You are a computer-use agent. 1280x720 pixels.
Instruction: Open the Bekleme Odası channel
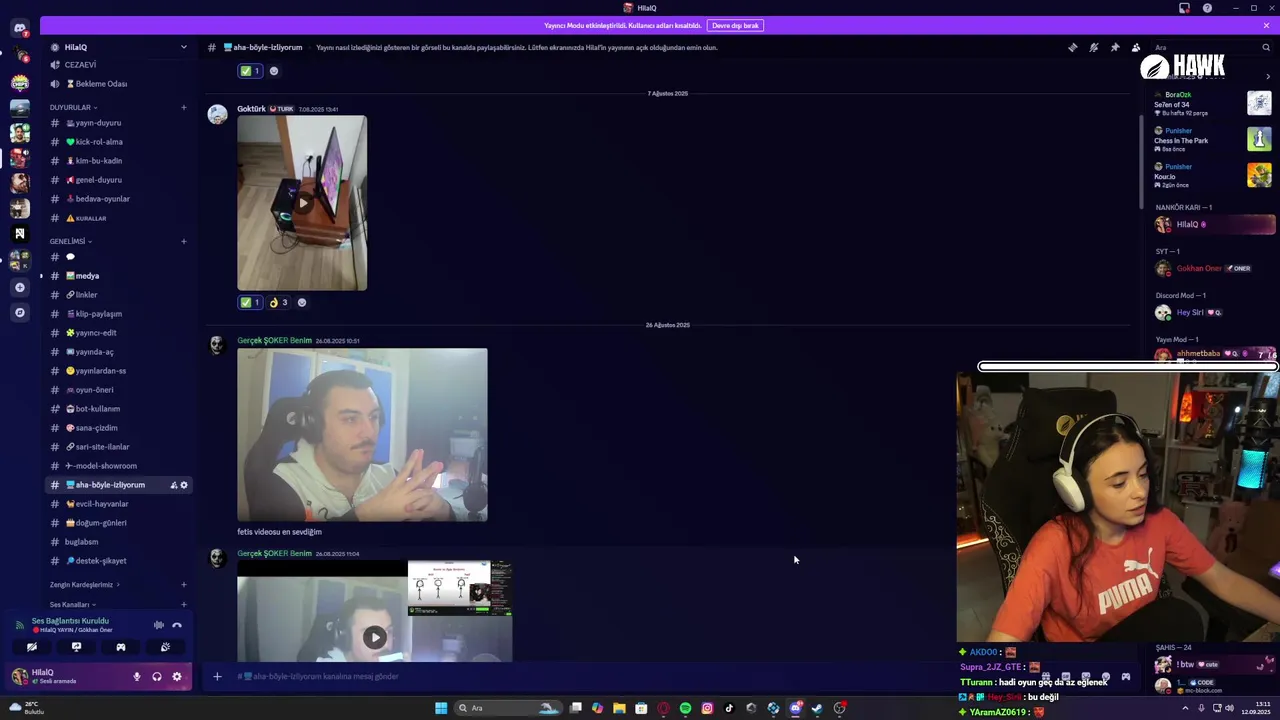coord(118,84)
